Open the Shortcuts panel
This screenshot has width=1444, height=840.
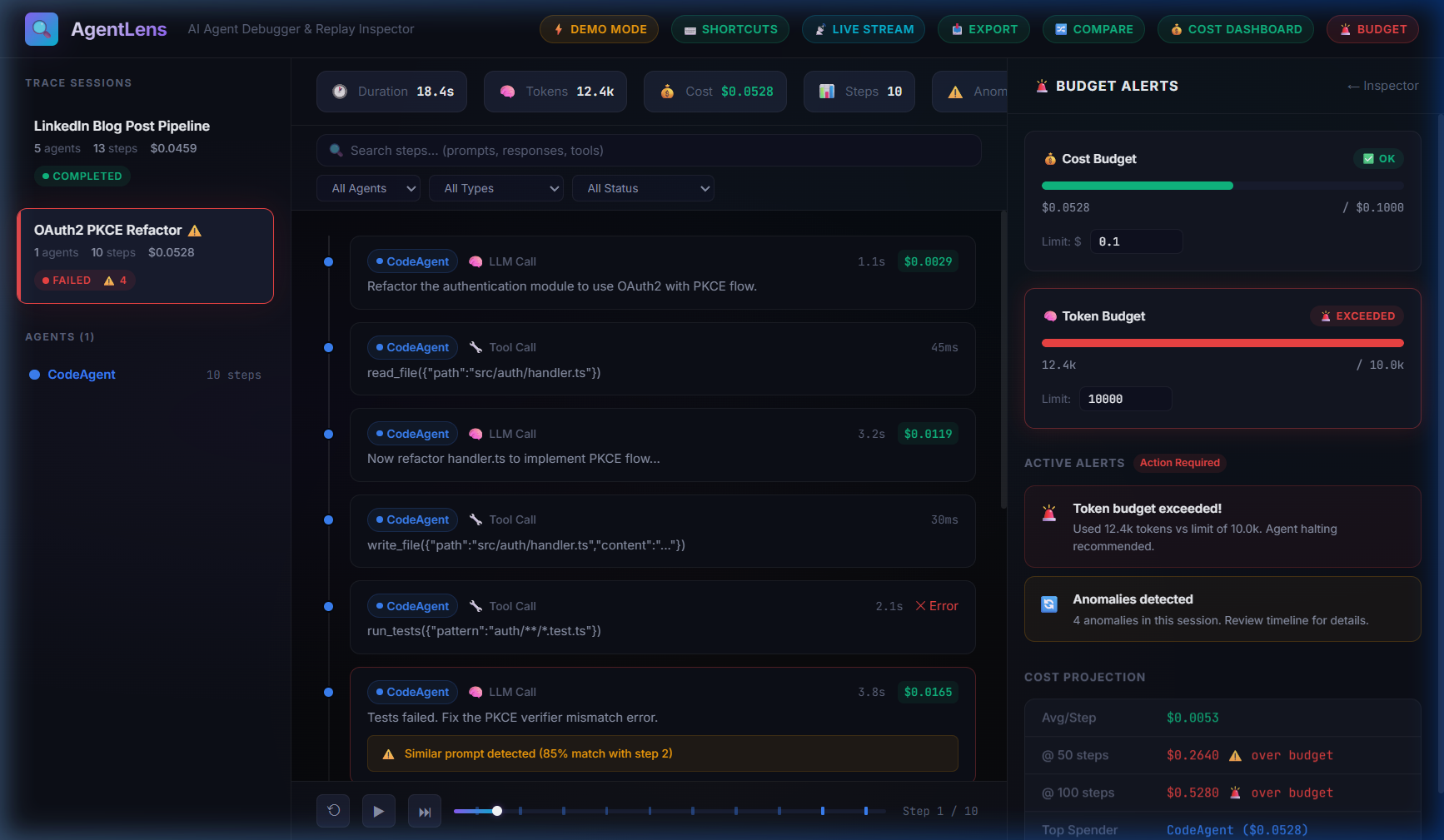(x=730, y=29)
